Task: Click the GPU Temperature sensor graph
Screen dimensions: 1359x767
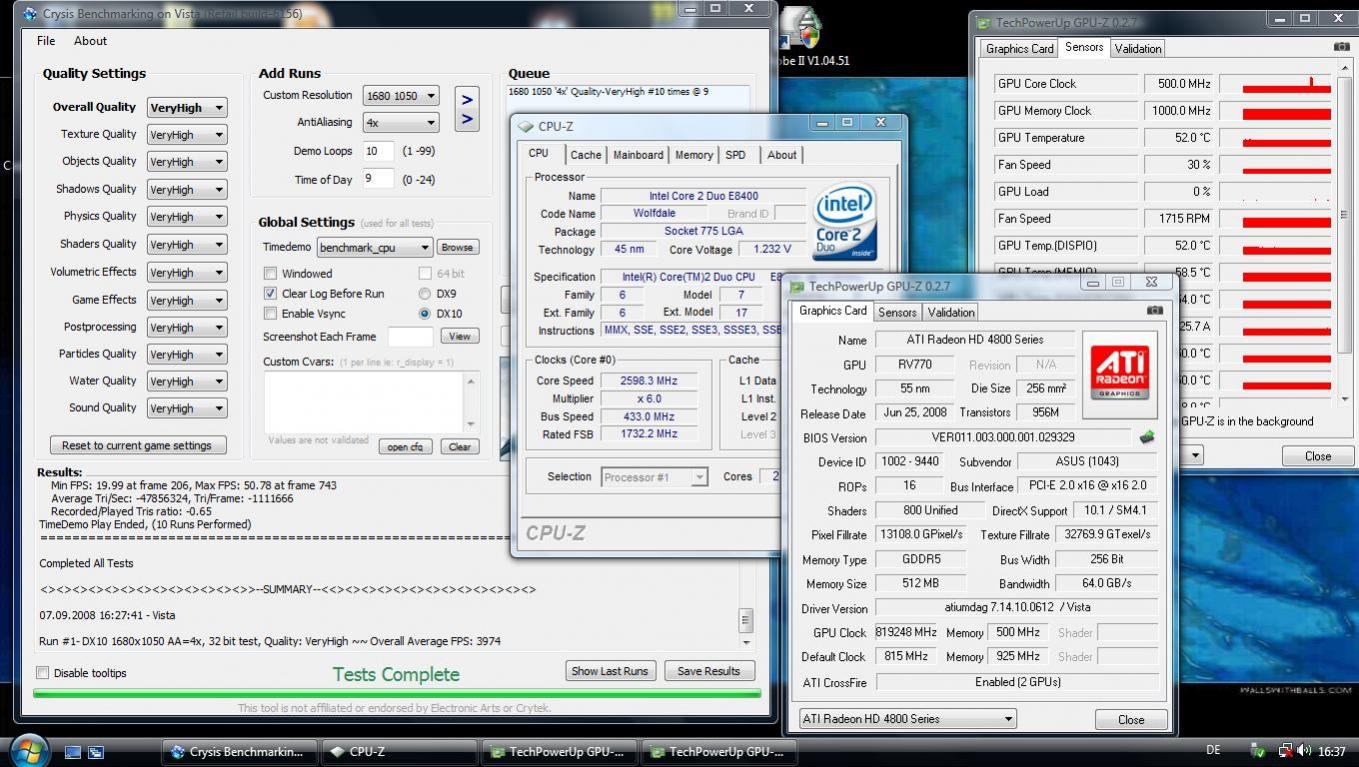Action: pos(1275,138)
